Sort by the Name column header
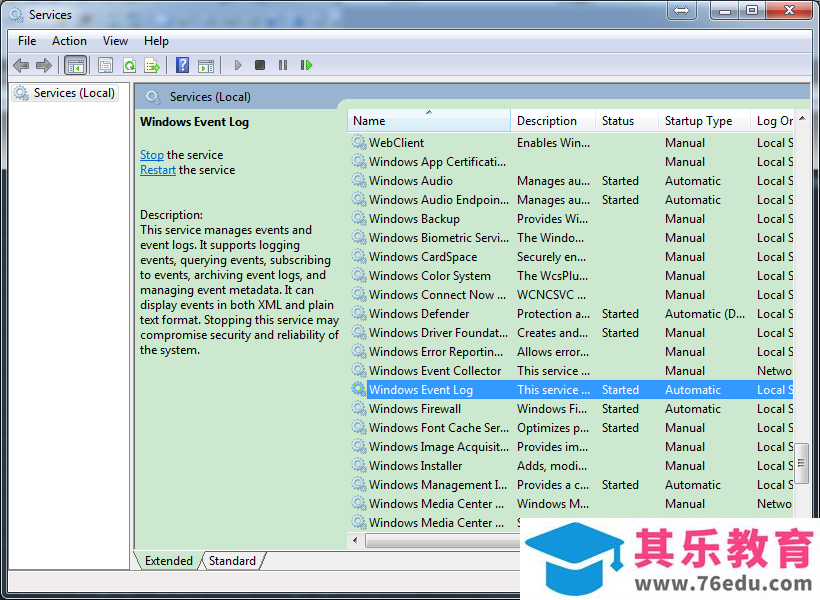The width and height of the screenshot is (820, 600). [x=429, y=121]
